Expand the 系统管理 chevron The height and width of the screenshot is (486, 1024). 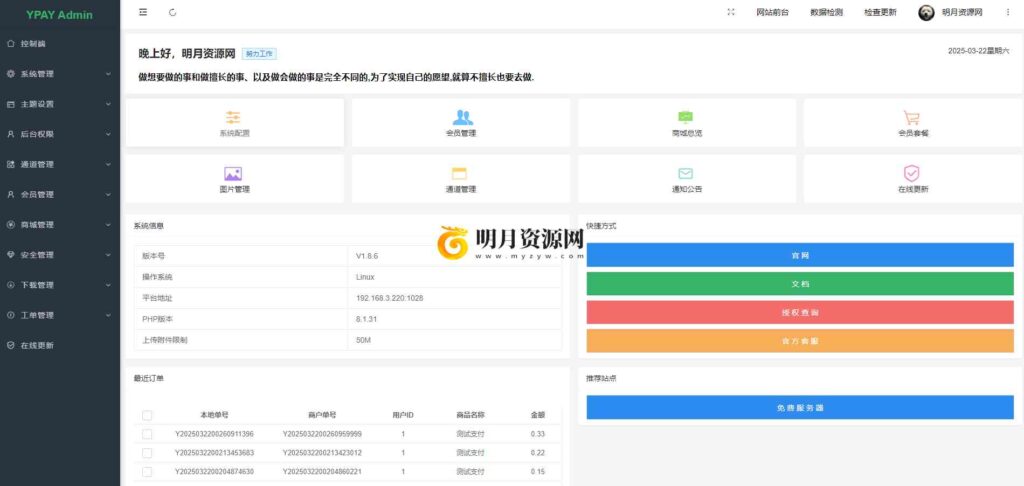point(108,74)
